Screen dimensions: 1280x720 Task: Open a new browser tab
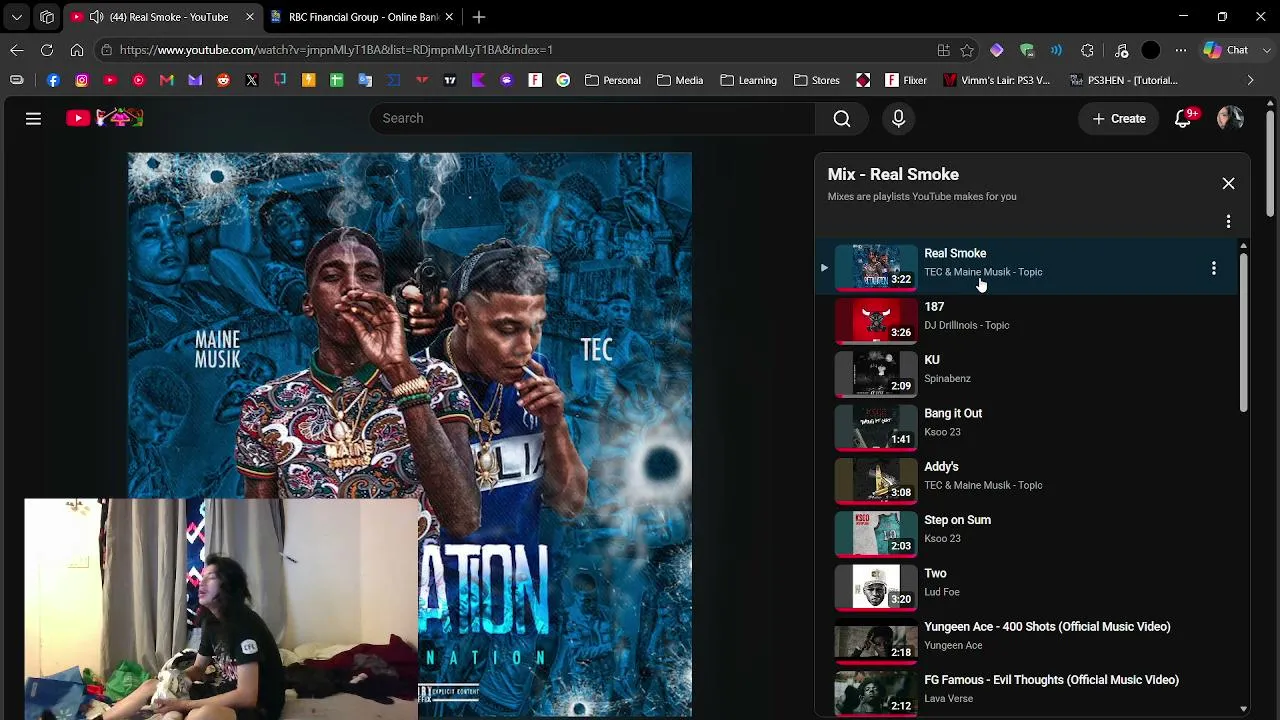pos(479,17)
